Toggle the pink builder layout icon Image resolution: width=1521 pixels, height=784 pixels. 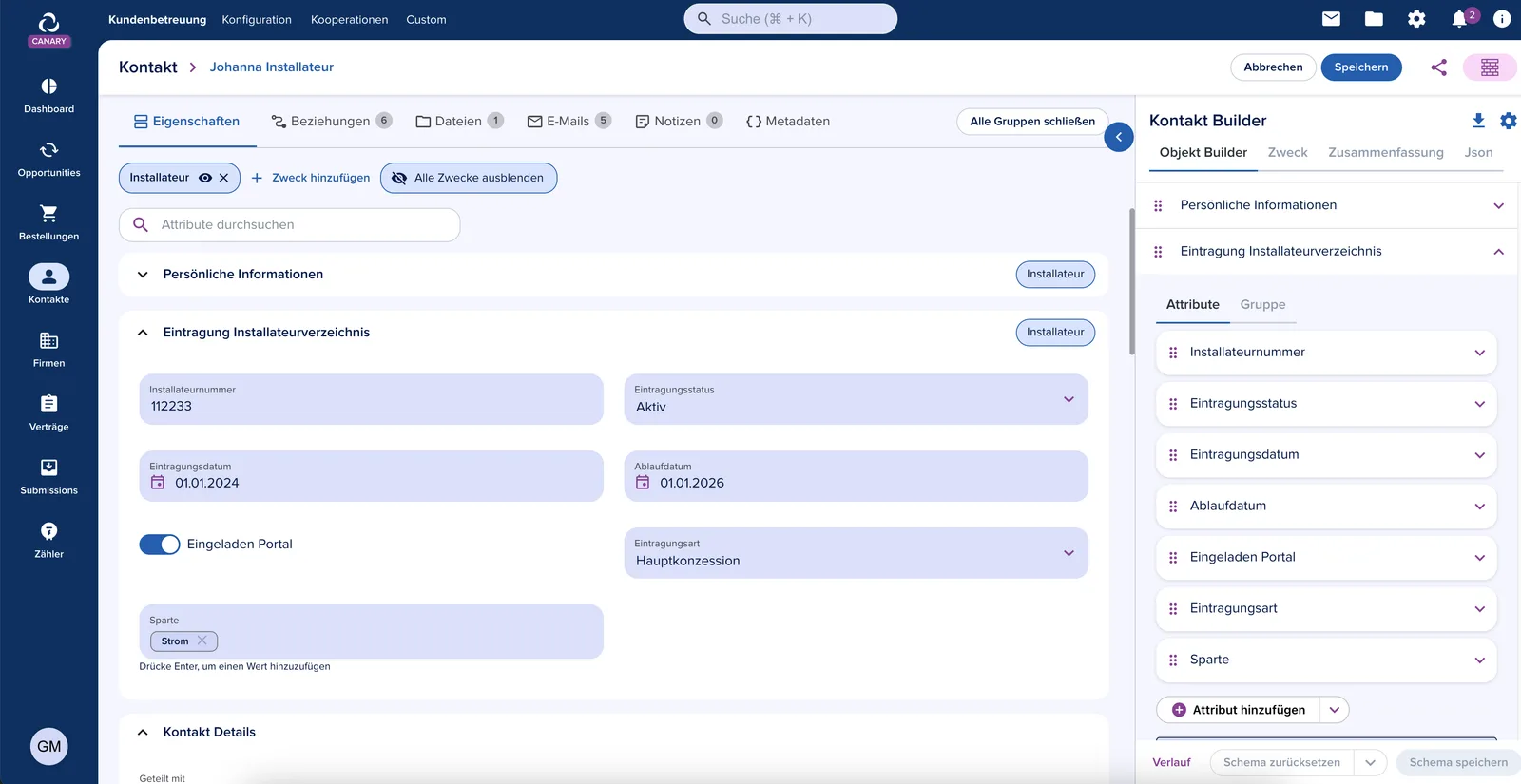[1490, 67]
